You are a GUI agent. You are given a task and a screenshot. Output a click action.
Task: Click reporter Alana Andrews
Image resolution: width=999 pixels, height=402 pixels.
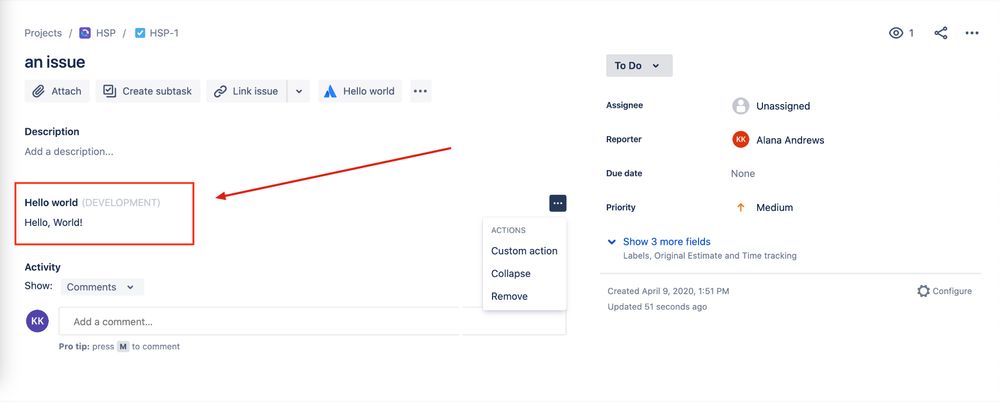[790, 140]
